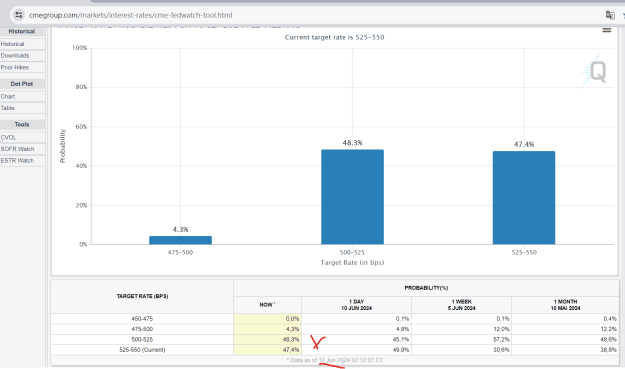The height and width of the screenshot is (369, 625).
Task: Select the 450-475 target rate row label
Action: coord(142,319)
